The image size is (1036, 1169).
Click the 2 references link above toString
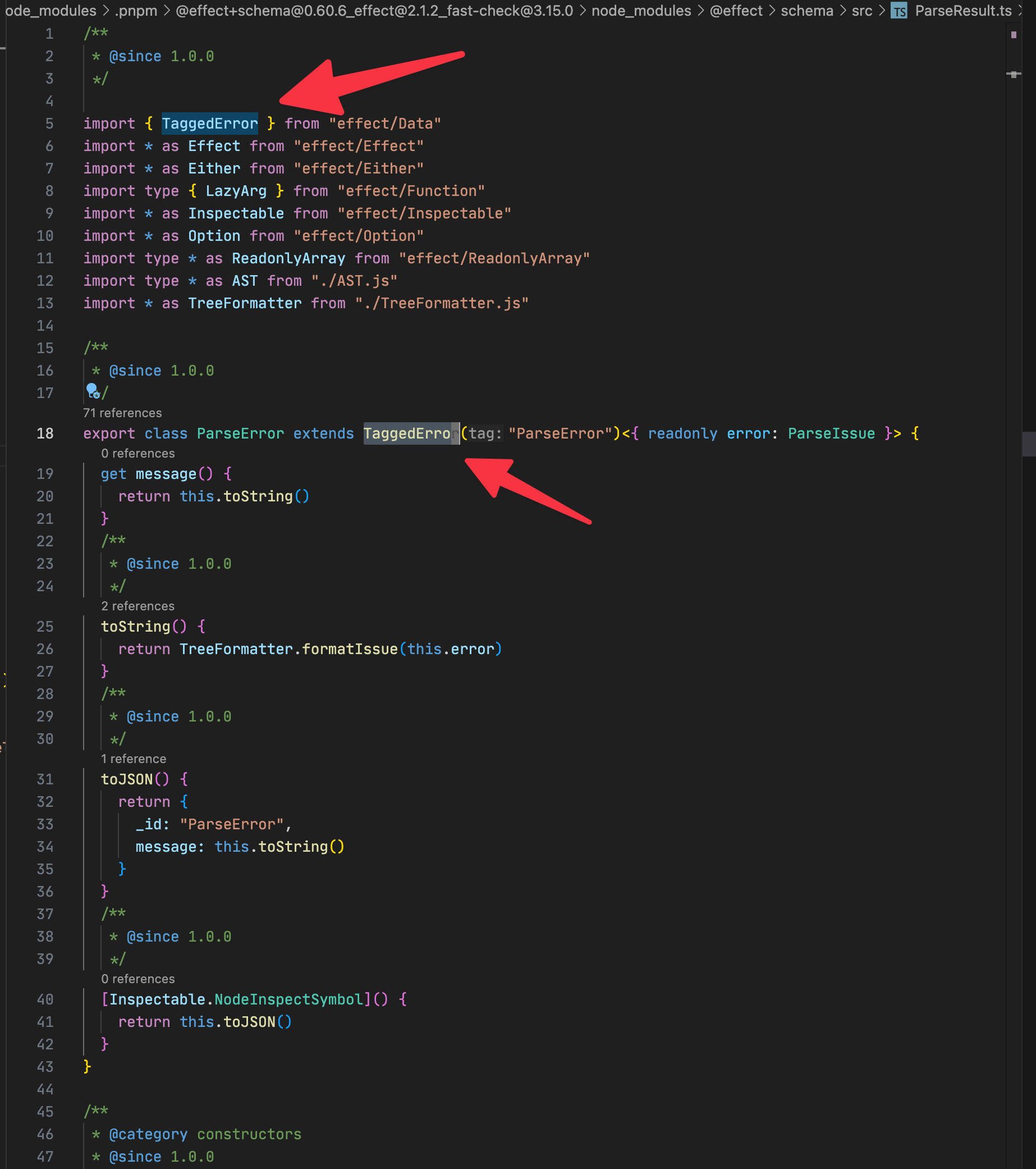(x=137, y=606)
